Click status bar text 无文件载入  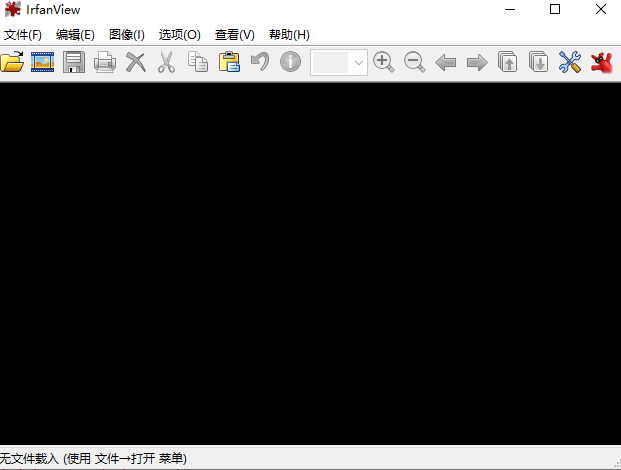tap(29, 459)
